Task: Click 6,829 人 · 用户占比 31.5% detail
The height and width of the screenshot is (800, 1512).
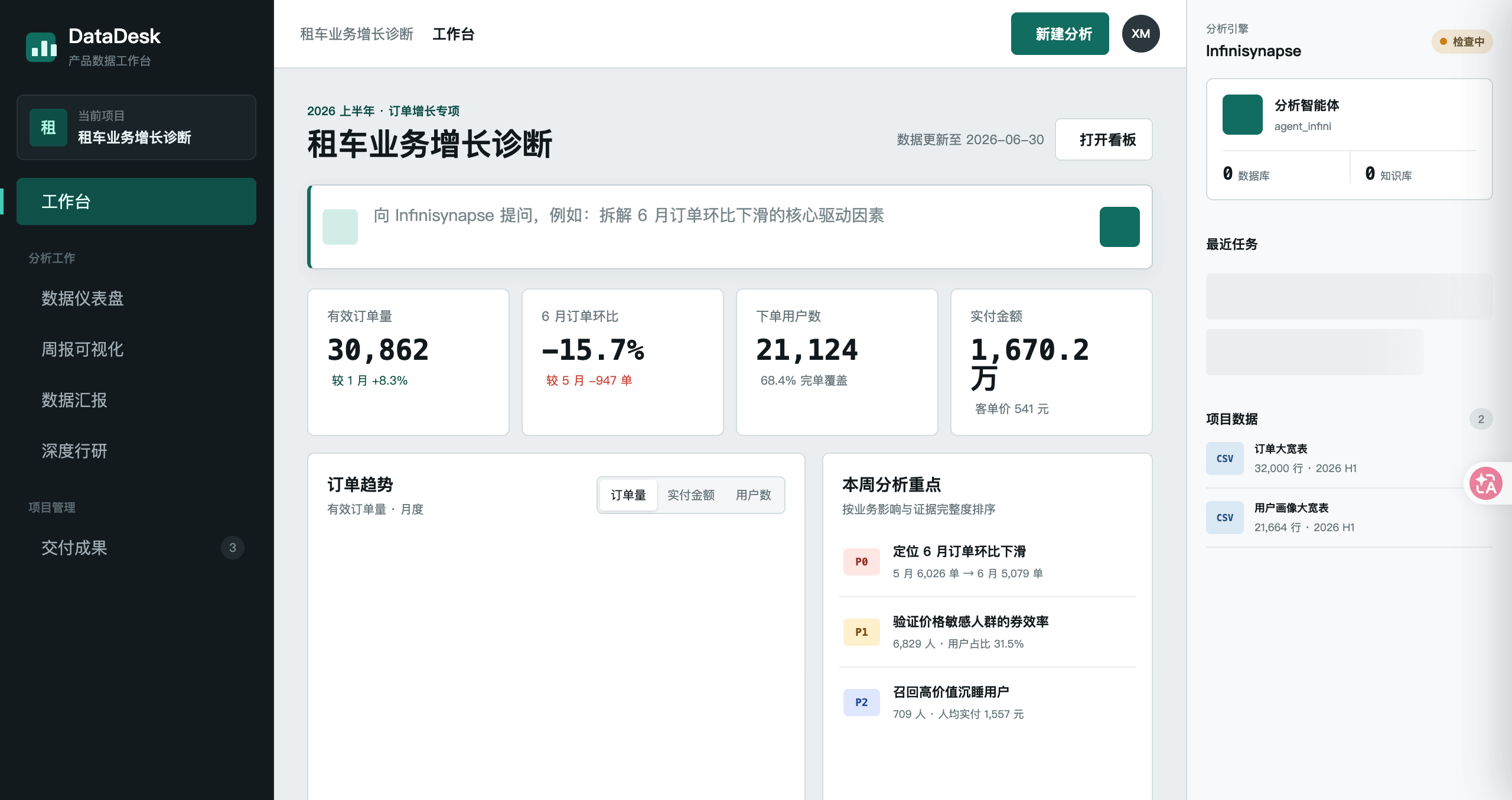Action: 958,644
